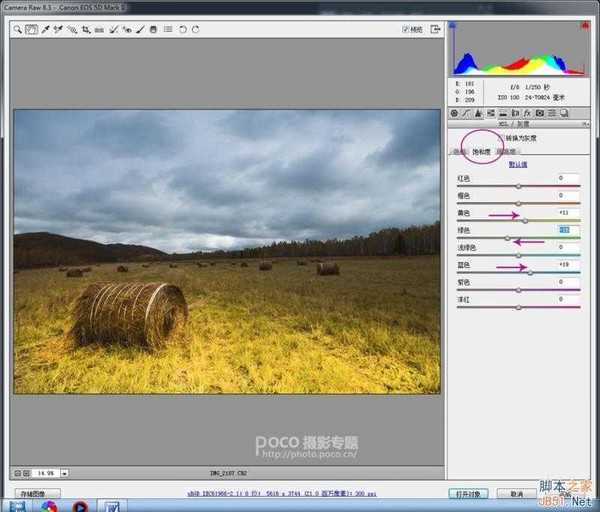The image size is (600, 512).
Task: Rotate image clockwise icon
Action: 194,30
